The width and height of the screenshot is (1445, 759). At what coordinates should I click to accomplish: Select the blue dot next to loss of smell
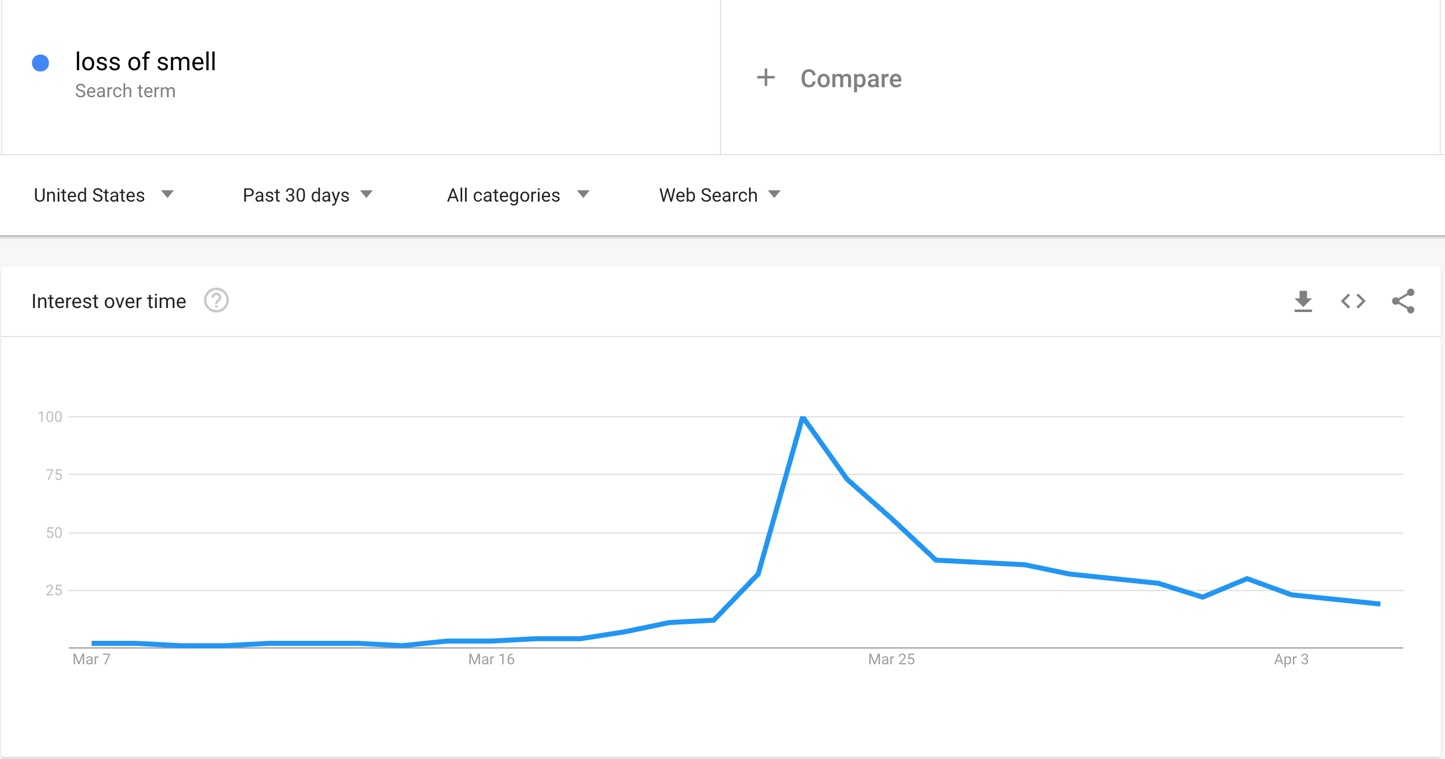(41, 63)
